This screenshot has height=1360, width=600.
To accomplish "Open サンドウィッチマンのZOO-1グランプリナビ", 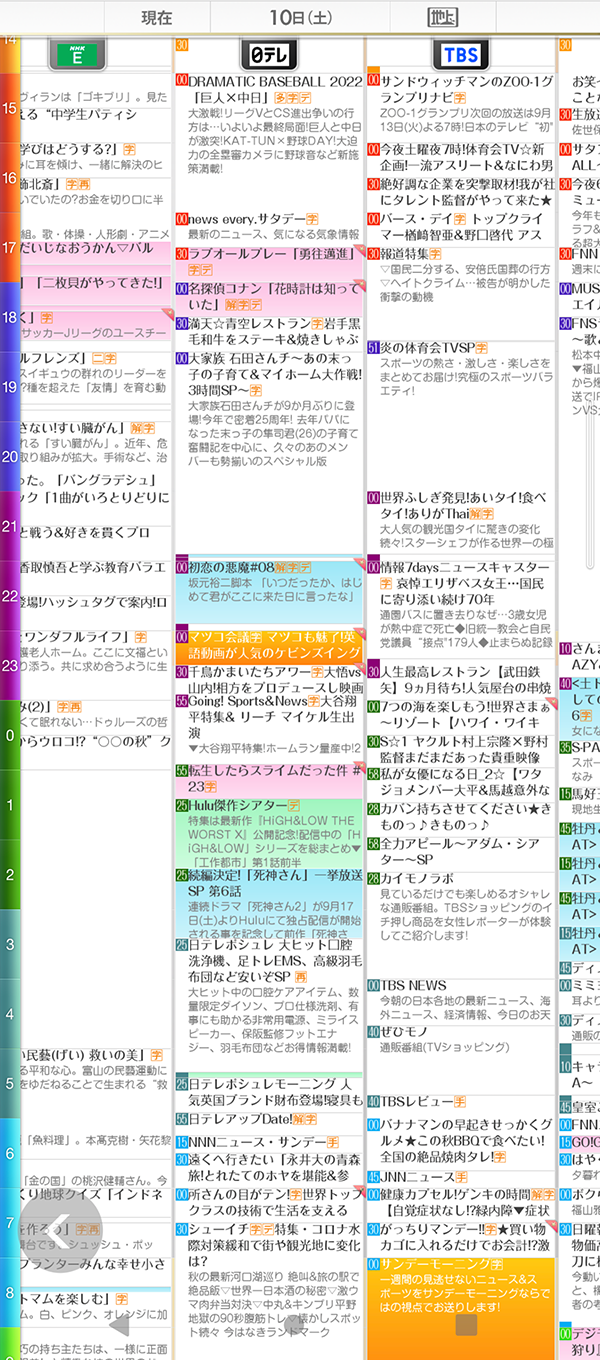I will (460, 106).
